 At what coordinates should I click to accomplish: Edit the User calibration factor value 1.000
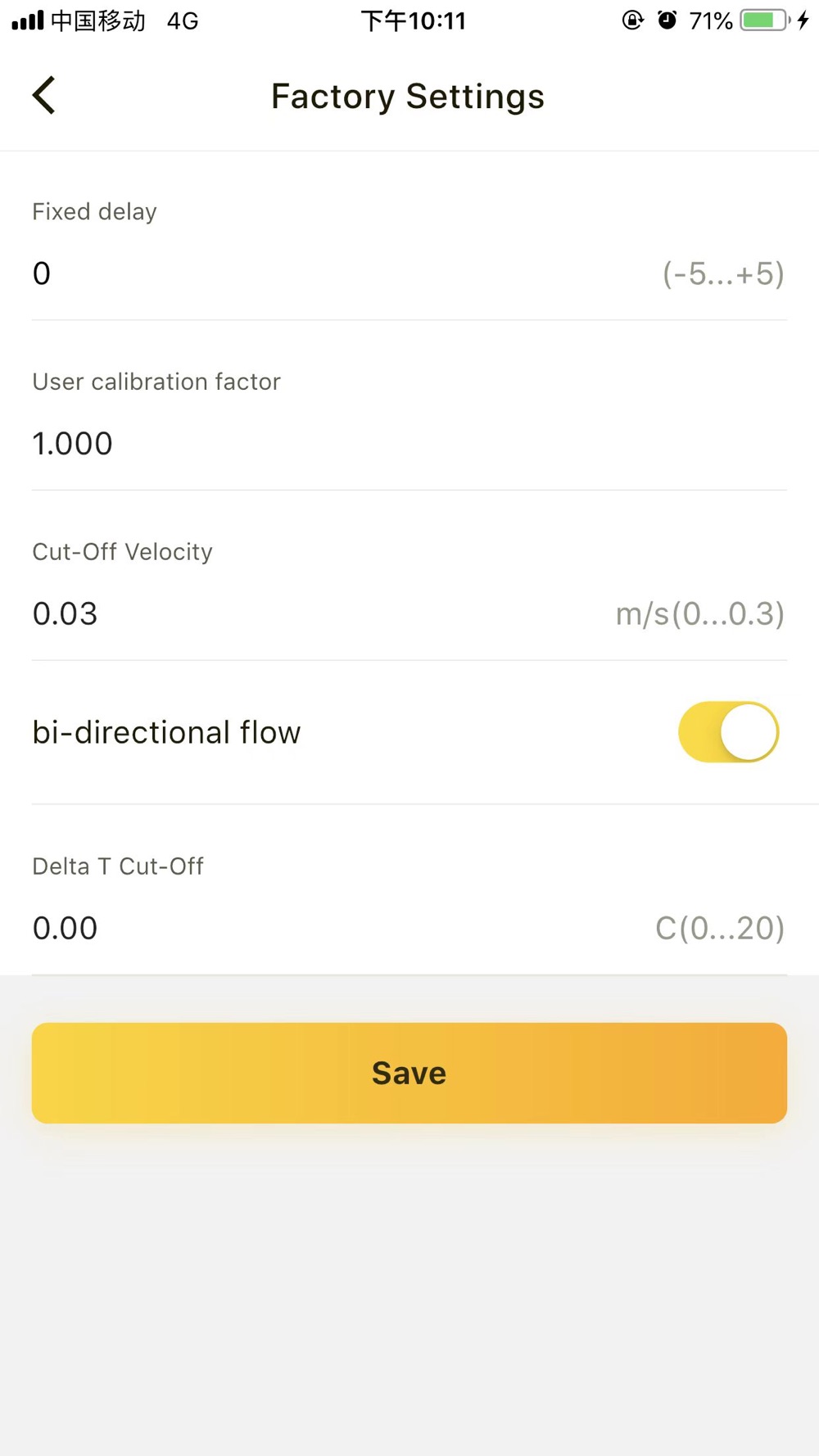point(409,444)
